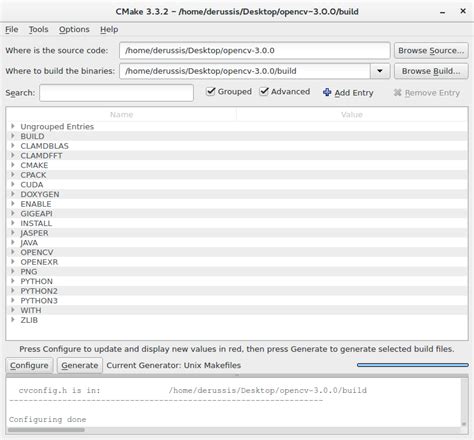Viewport: 474px width, 440px height.
Task: Expand the DOXYGEN group arrow
Action: pyautogui.click(x=13, y=194)
